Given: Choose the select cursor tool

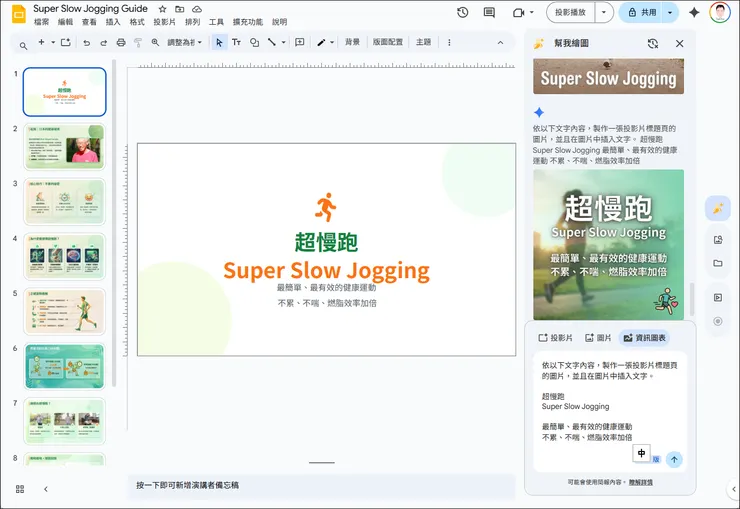Looking at the screenshot, I should (x=219, y=42).
